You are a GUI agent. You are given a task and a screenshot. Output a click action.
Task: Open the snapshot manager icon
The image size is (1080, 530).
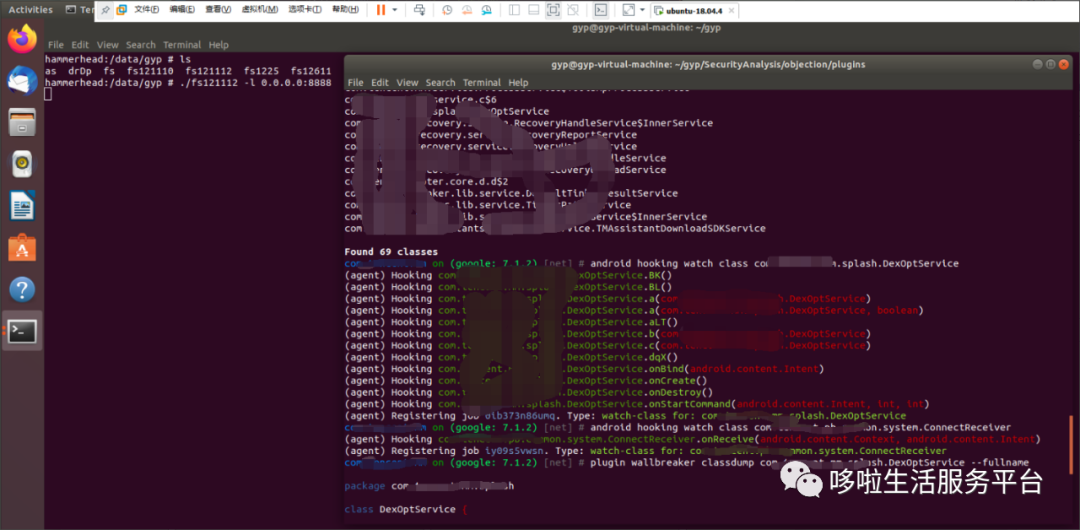point(487,10)
